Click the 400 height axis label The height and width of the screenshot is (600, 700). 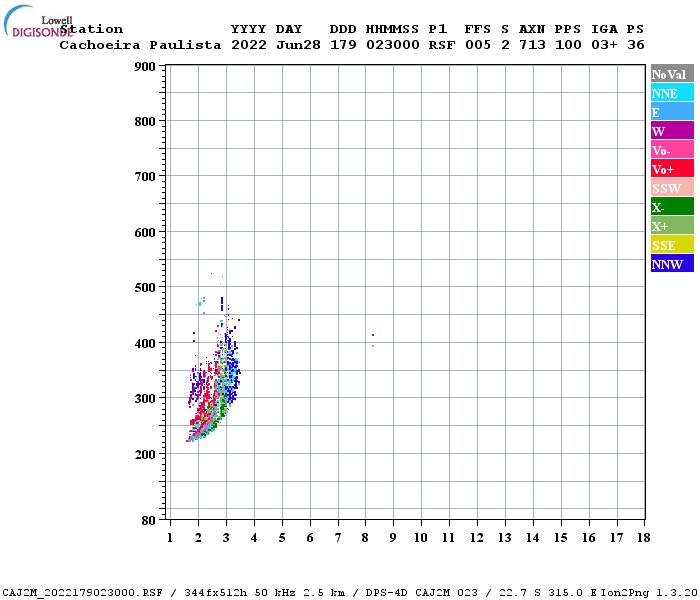click(x=145, y=343)
